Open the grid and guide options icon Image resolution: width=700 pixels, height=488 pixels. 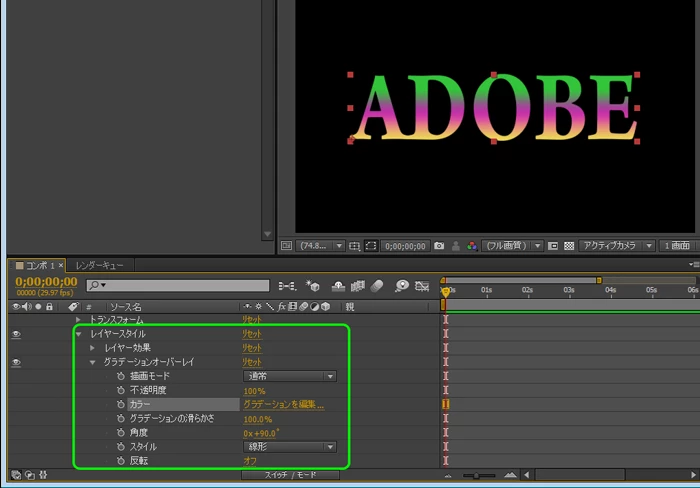[354, 246]
